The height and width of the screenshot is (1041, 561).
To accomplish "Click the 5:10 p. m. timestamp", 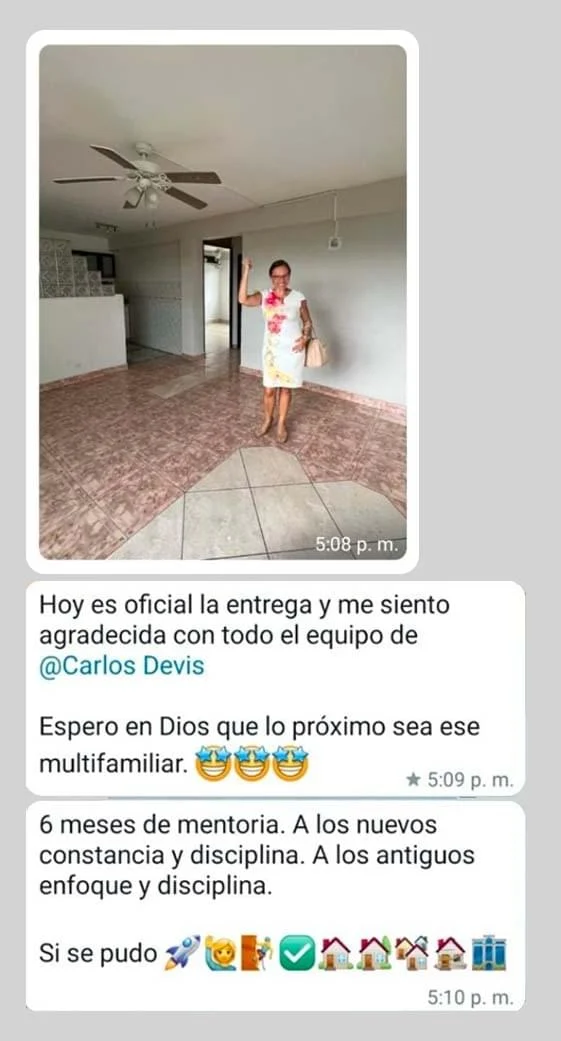I will pyautogui.click(x=471, y=997).
